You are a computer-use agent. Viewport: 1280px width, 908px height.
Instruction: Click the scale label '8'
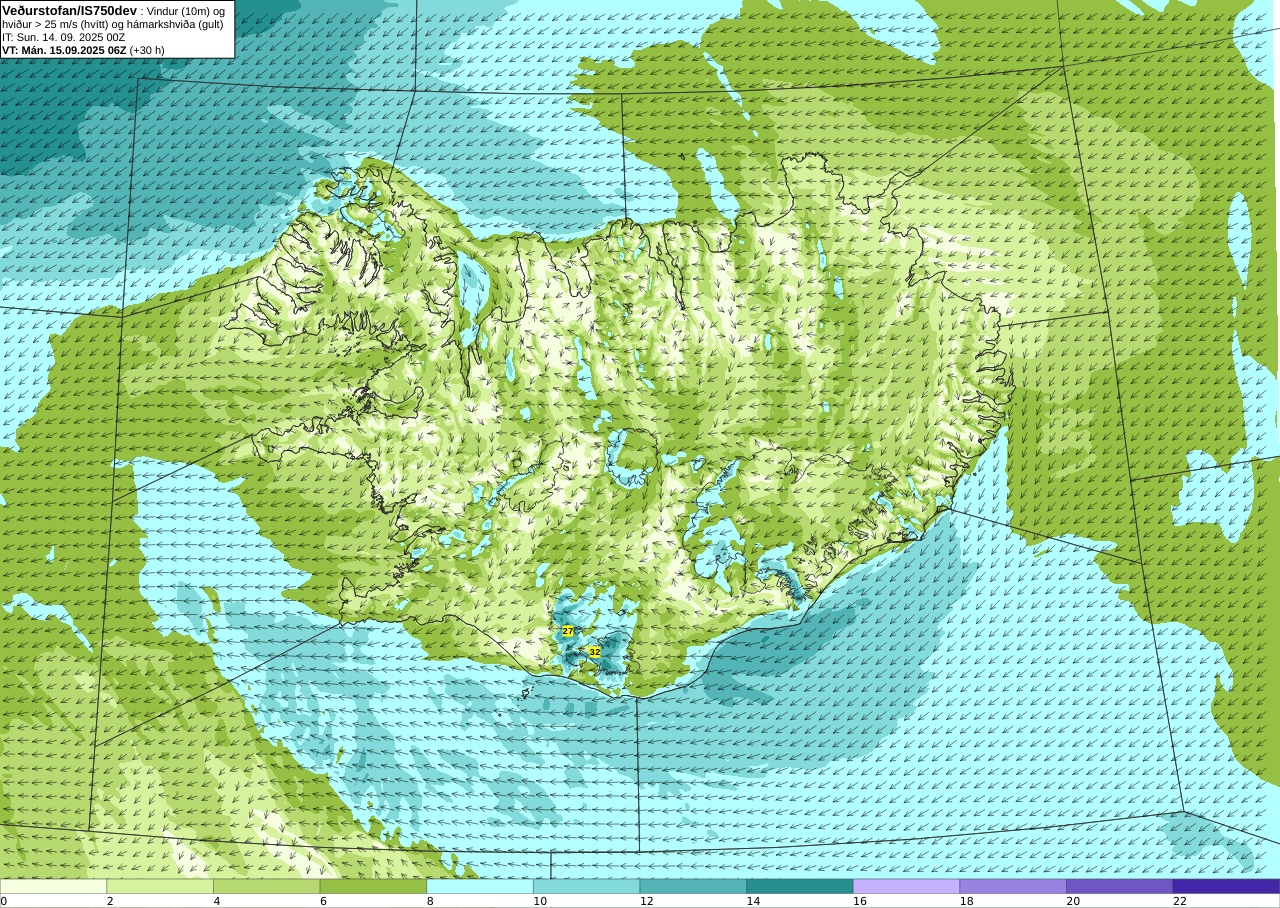coord(430,901)
